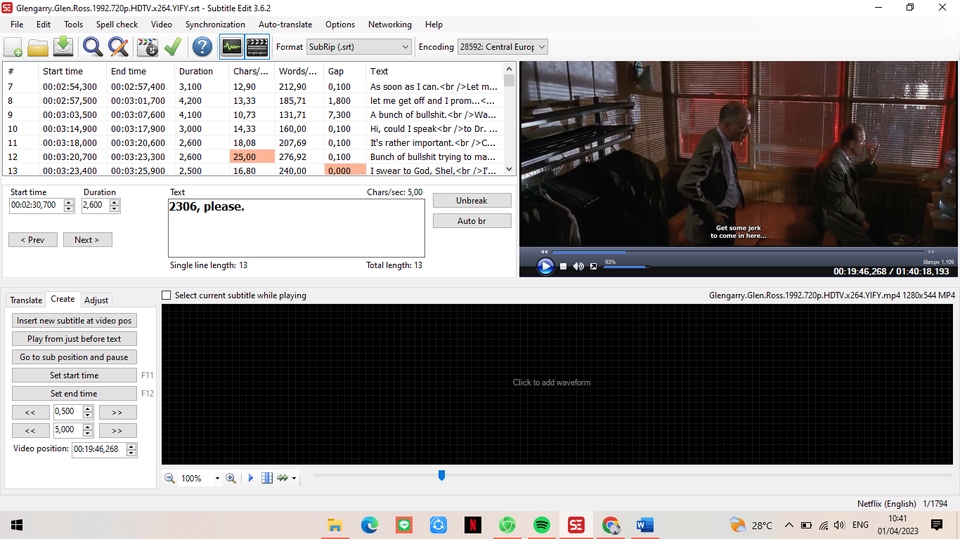Image resolution: width=960 pixels, height=539 pixels.
Task: Click into the subtitle Text edit box
Action: click(x=296, y=228)
